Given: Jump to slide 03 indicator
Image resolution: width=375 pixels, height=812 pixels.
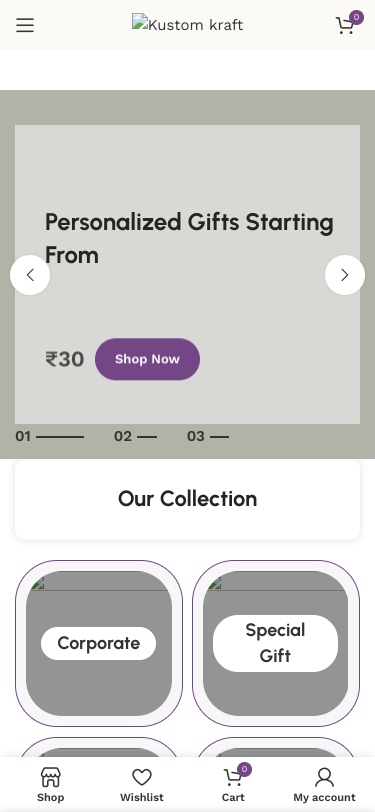Looking at the screenshot, I should pos(208,437).
